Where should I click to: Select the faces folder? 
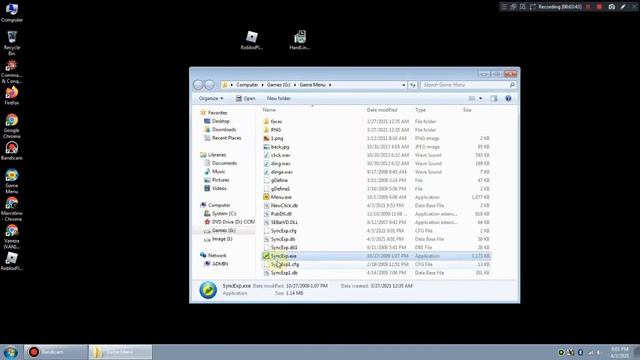(276, 122)
